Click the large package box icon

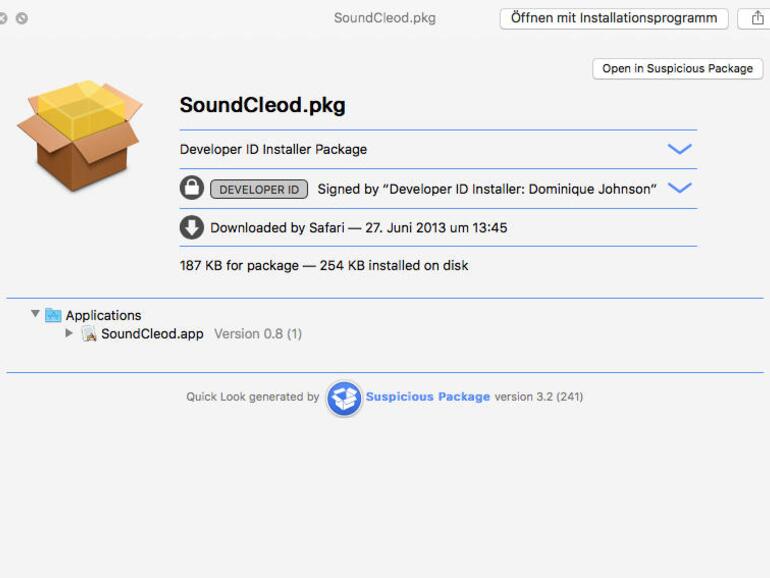coord(79,135)
